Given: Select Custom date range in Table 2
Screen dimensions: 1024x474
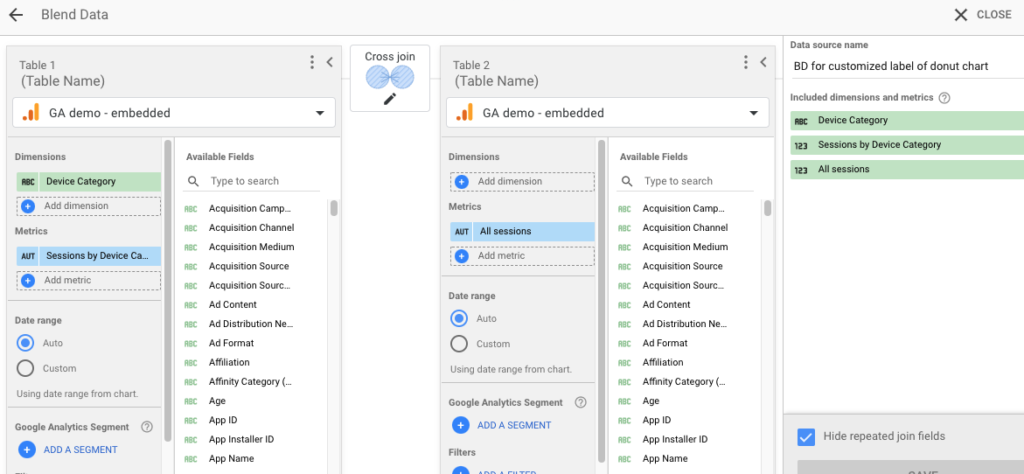Looking at the screenshot, I should coord(459,344).
